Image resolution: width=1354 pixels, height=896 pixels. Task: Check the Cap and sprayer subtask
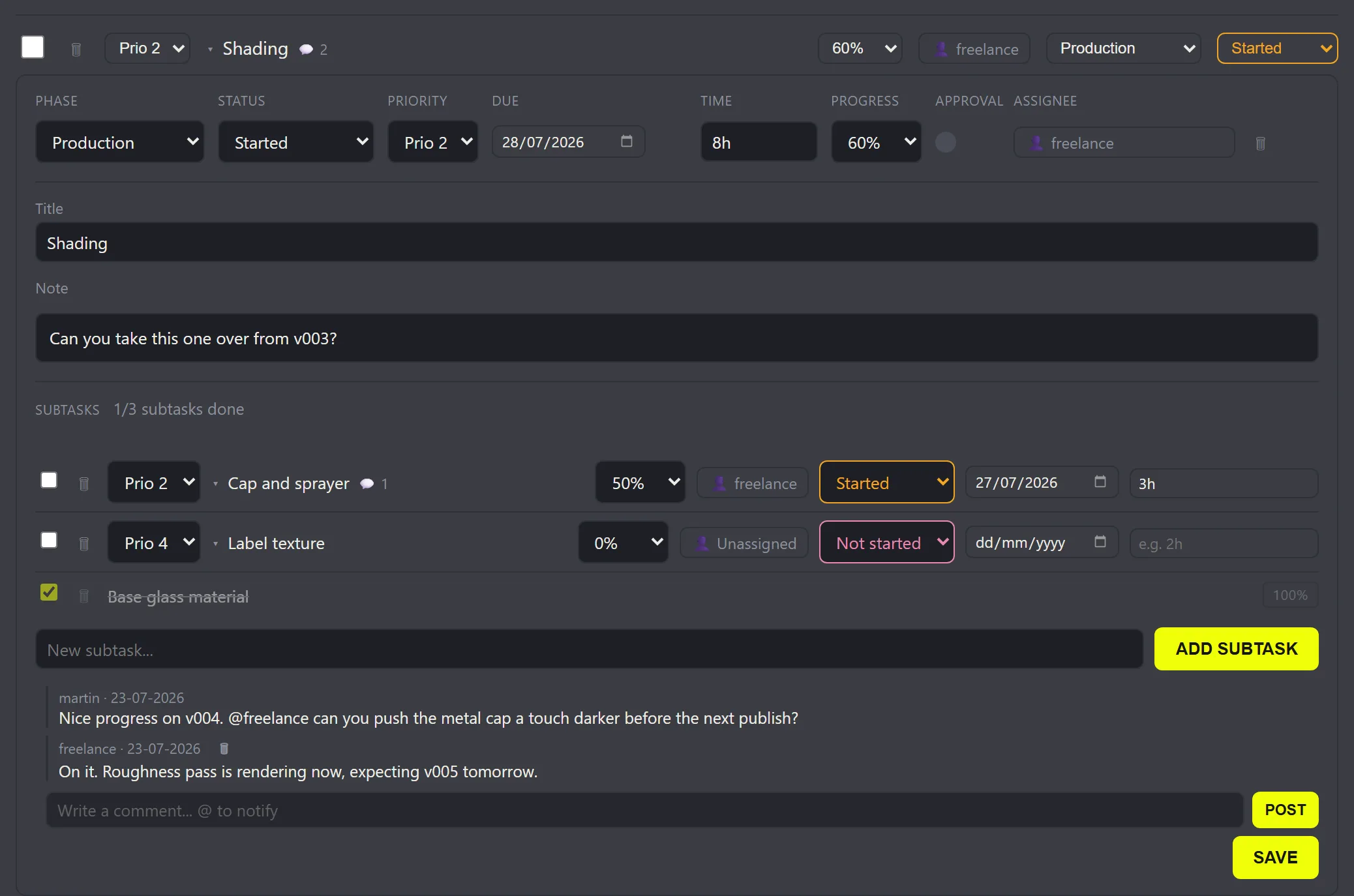[x=49, y=481]
